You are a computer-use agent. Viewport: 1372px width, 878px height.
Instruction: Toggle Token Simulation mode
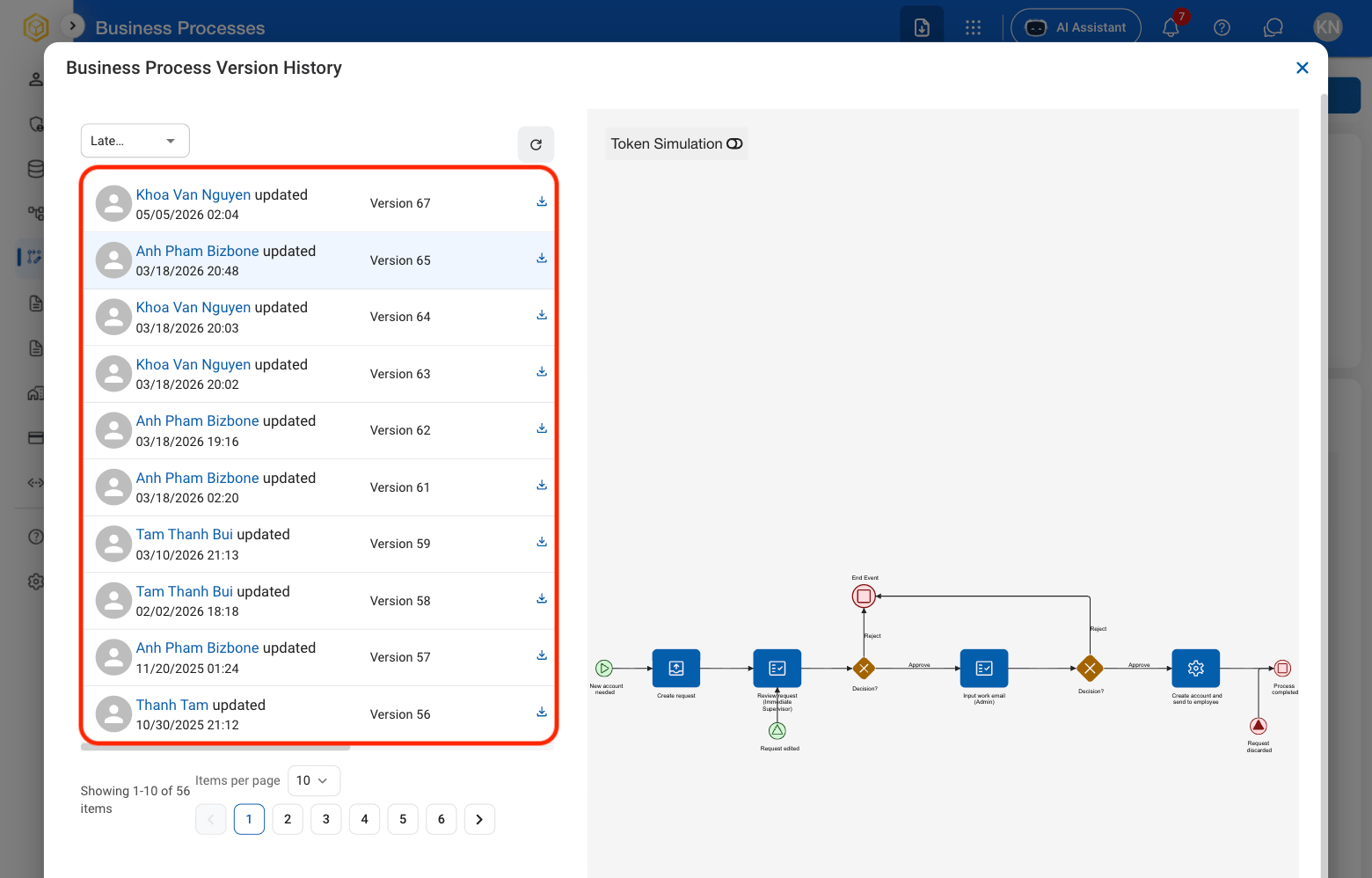click(x=676, y=143)
